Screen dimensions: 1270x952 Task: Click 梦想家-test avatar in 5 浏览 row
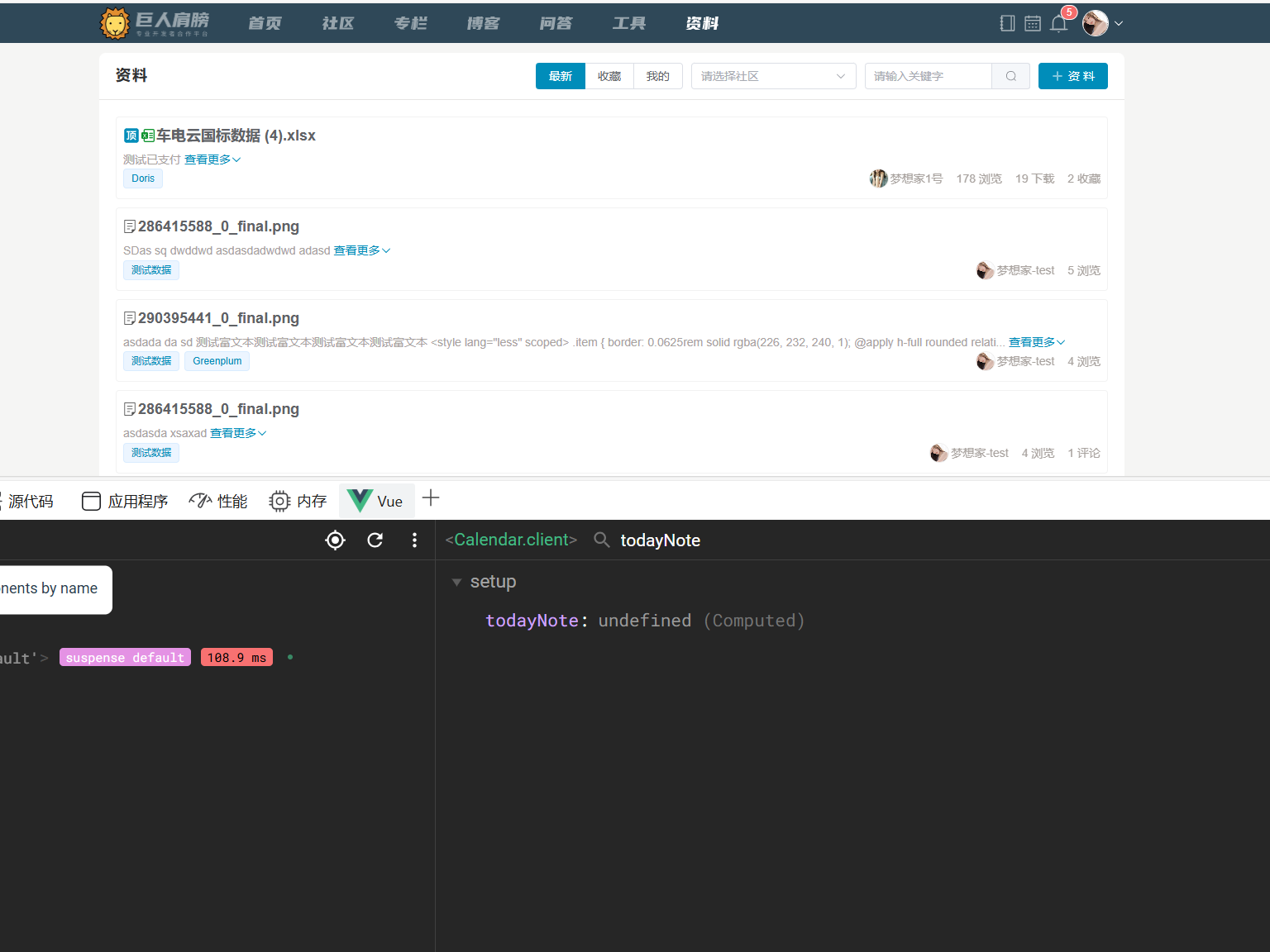[985, 270]
